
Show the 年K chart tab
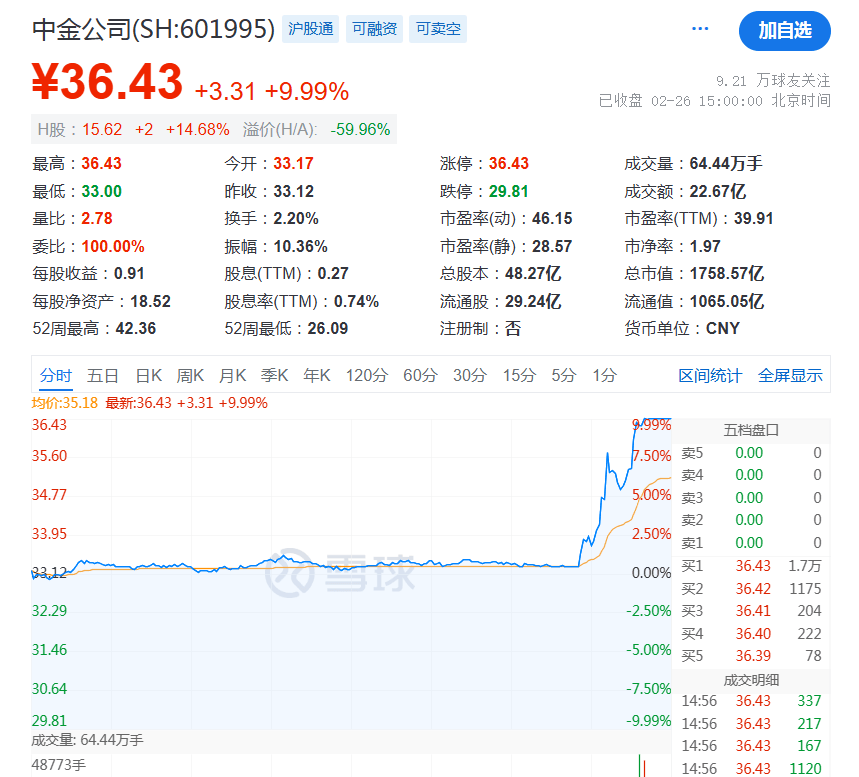tap(317, 376)
